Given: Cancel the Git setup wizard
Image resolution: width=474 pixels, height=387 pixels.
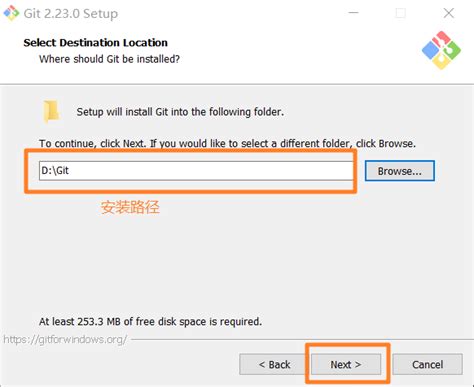Looking at the screenshot, I should coord(428,364).
